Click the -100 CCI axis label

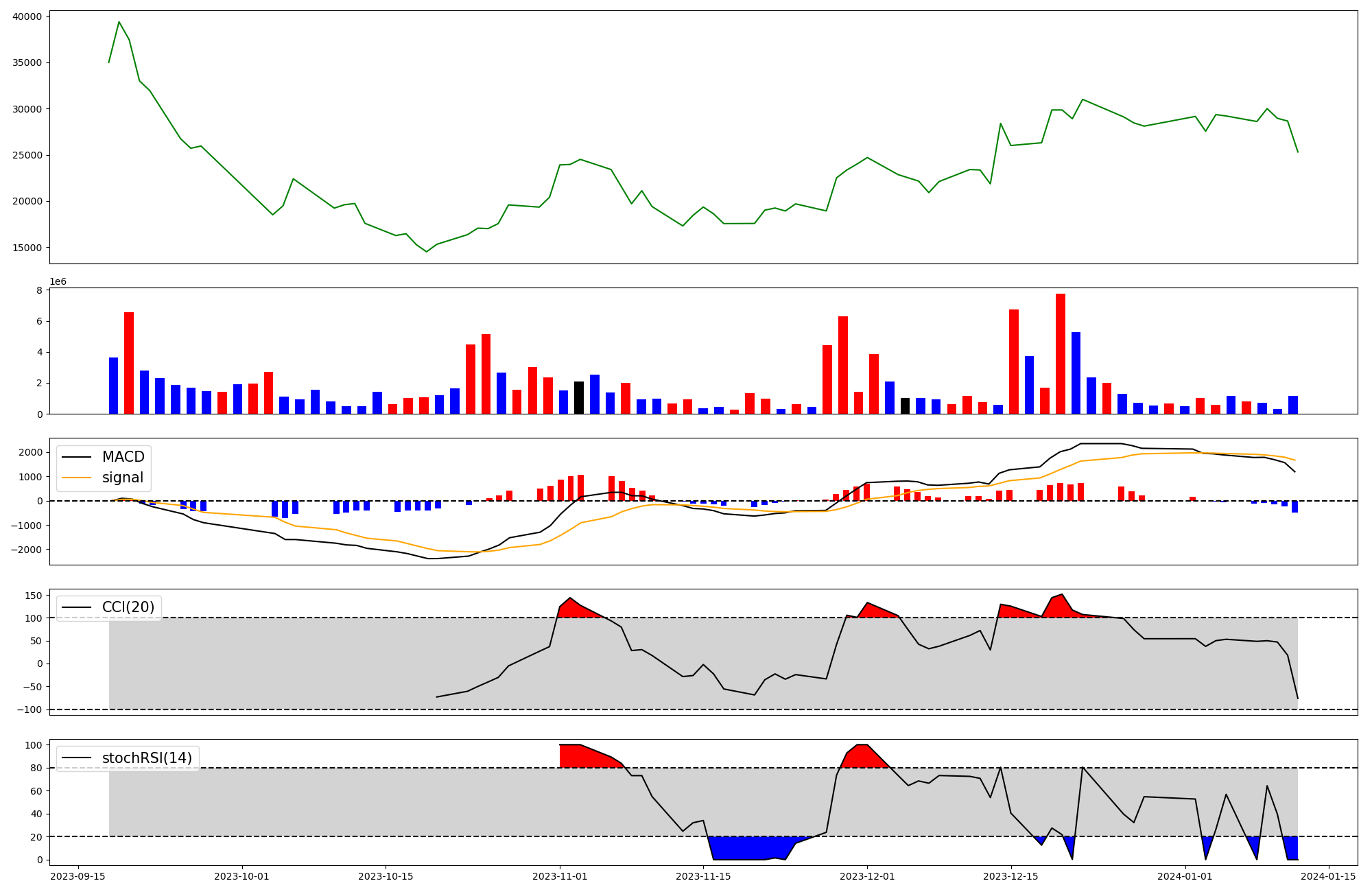pos(30,709)
